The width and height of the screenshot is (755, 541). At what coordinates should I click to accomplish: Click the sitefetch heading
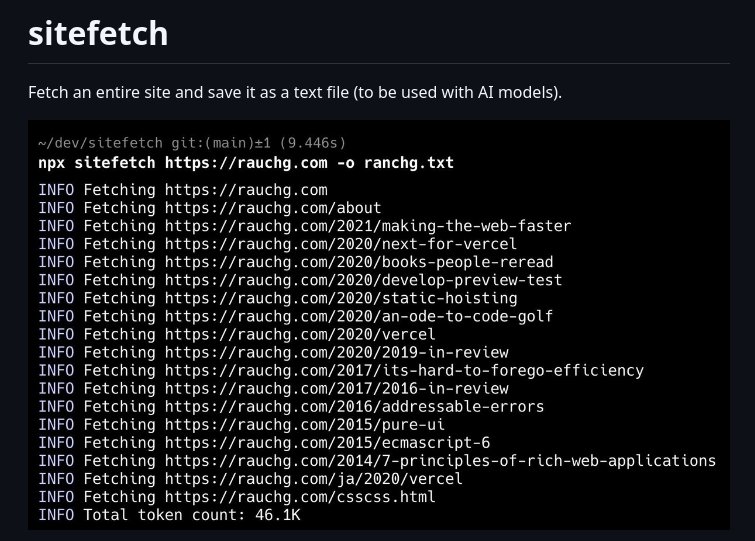(98, 33)
